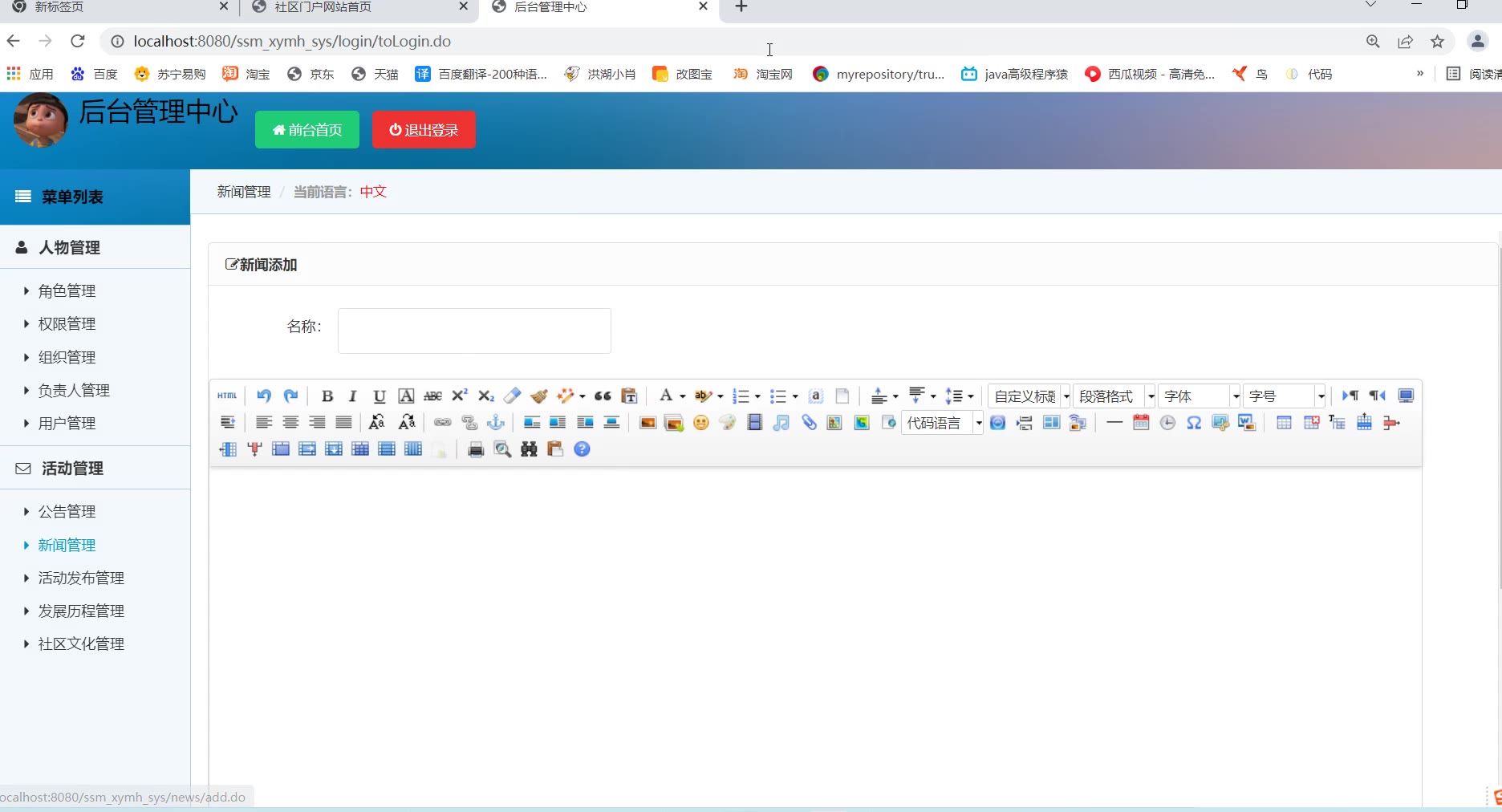Open 角色管理 in the sidebar

click(x=67, y=290)
